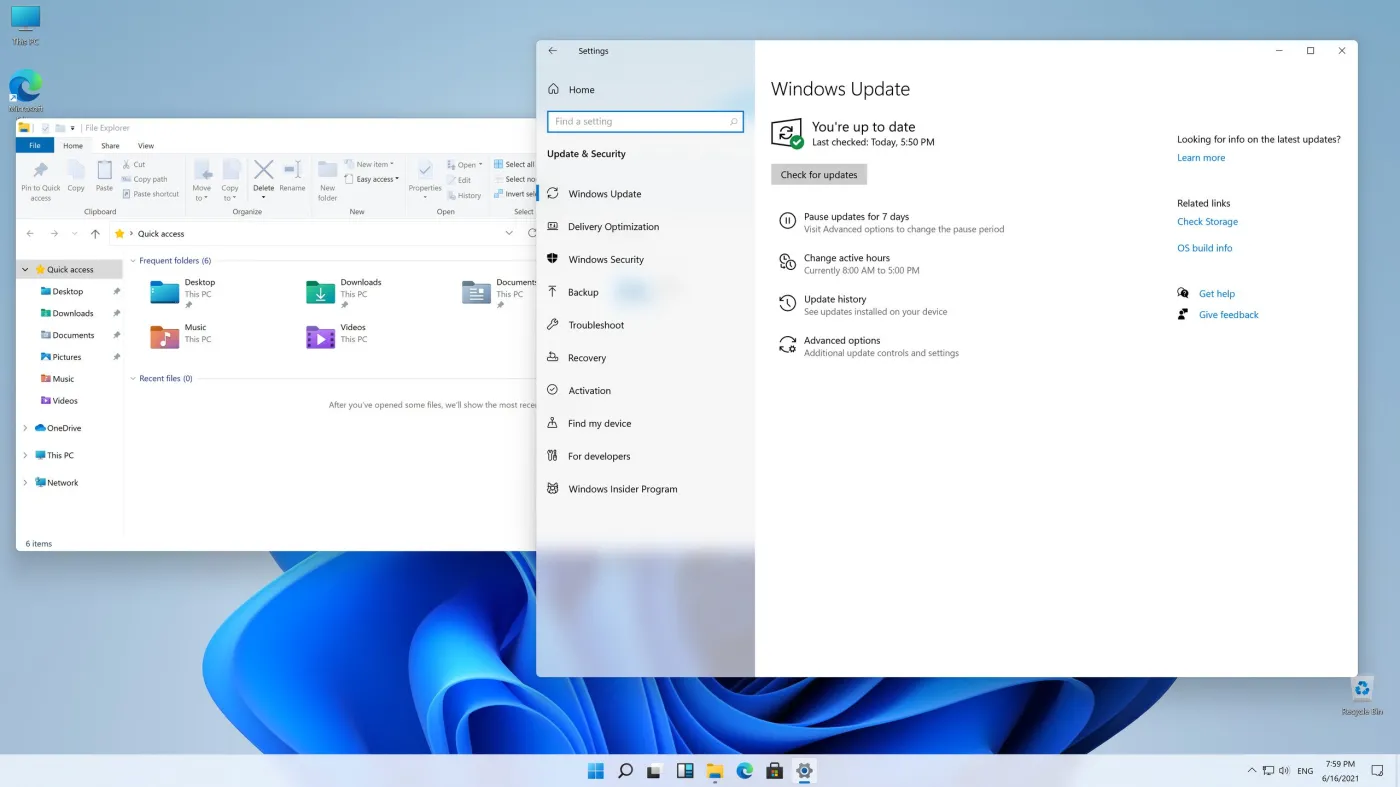Go up one level in File Explorer
The width and height of the screenshot is (1400, 787).
(x=95, y=234)
